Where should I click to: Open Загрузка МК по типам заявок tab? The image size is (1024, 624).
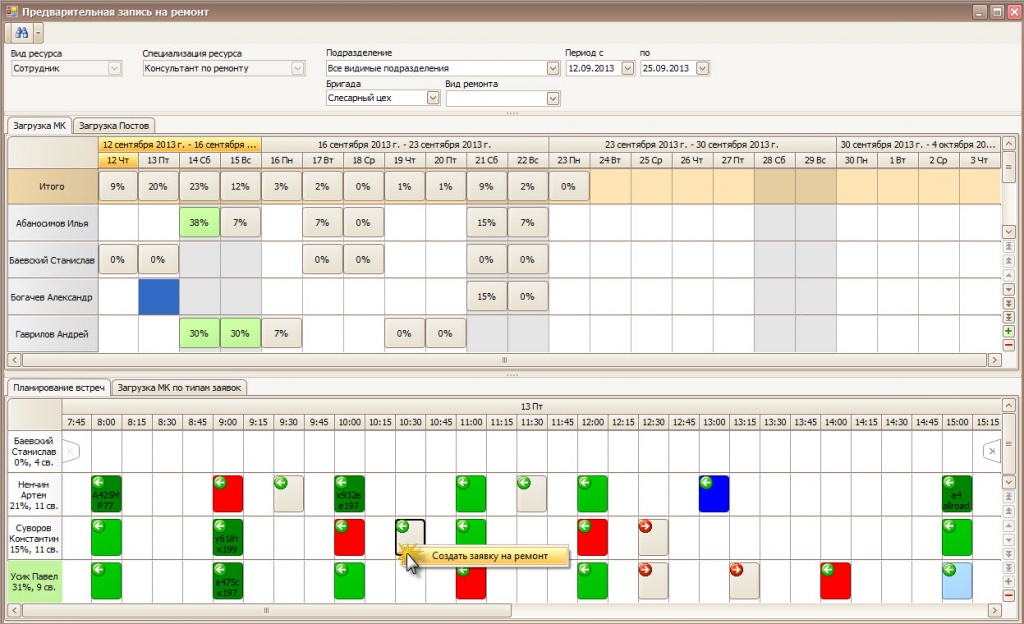(x=179, y=387)
